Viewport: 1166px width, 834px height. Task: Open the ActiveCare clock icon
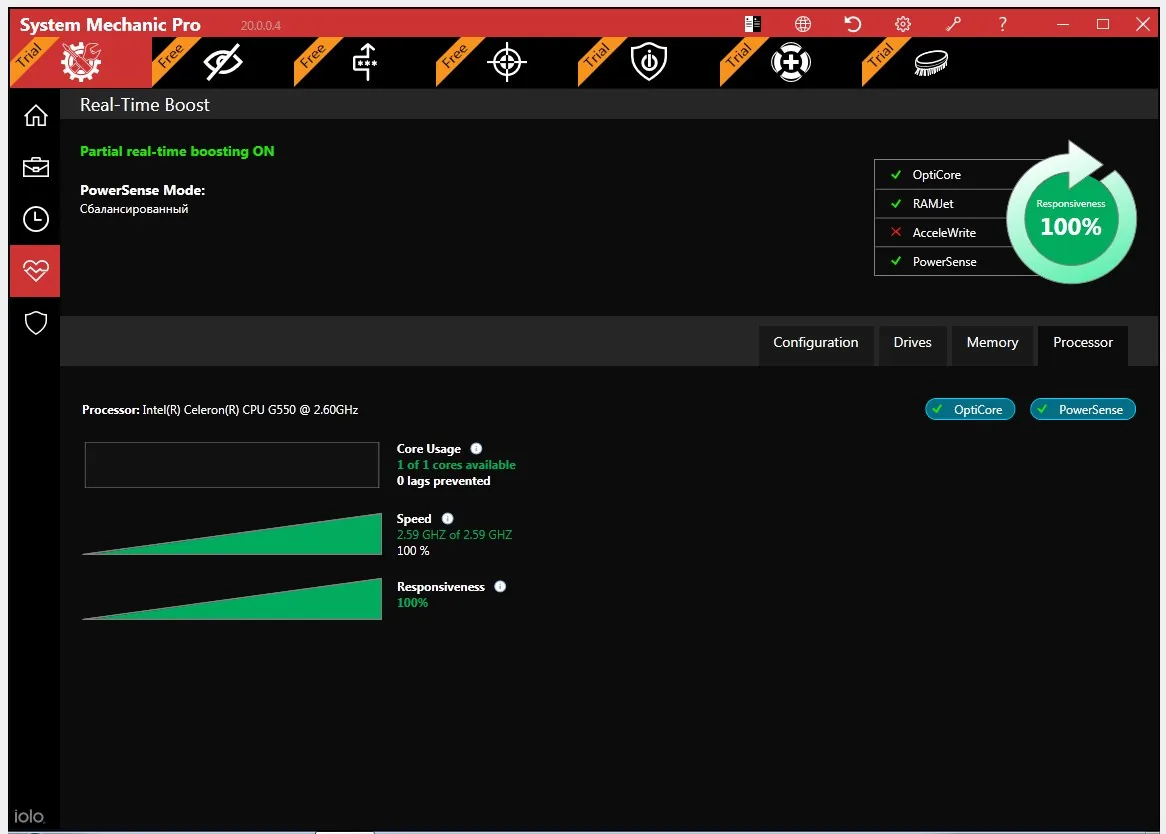35,219
